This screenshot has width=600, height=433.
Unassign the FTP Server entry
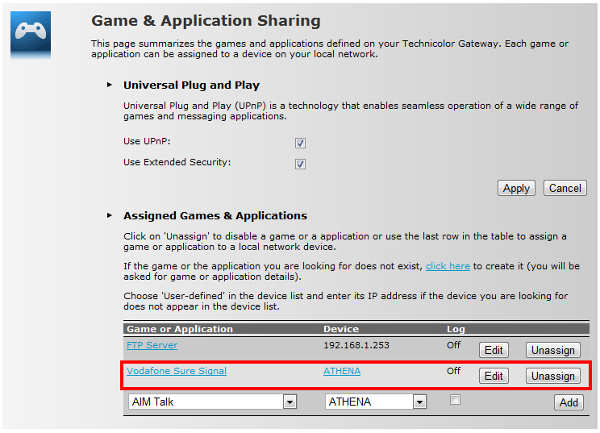pos(553,350)
